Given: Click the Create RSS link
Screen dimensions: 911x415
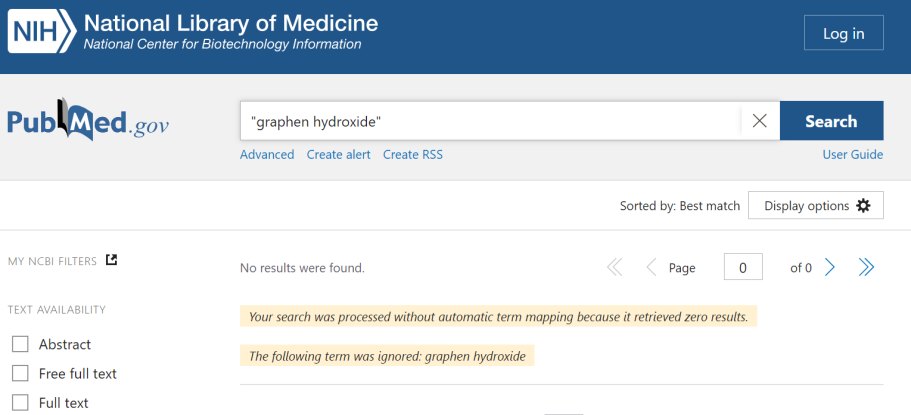Looking at the screenshot, I should 412,154.
